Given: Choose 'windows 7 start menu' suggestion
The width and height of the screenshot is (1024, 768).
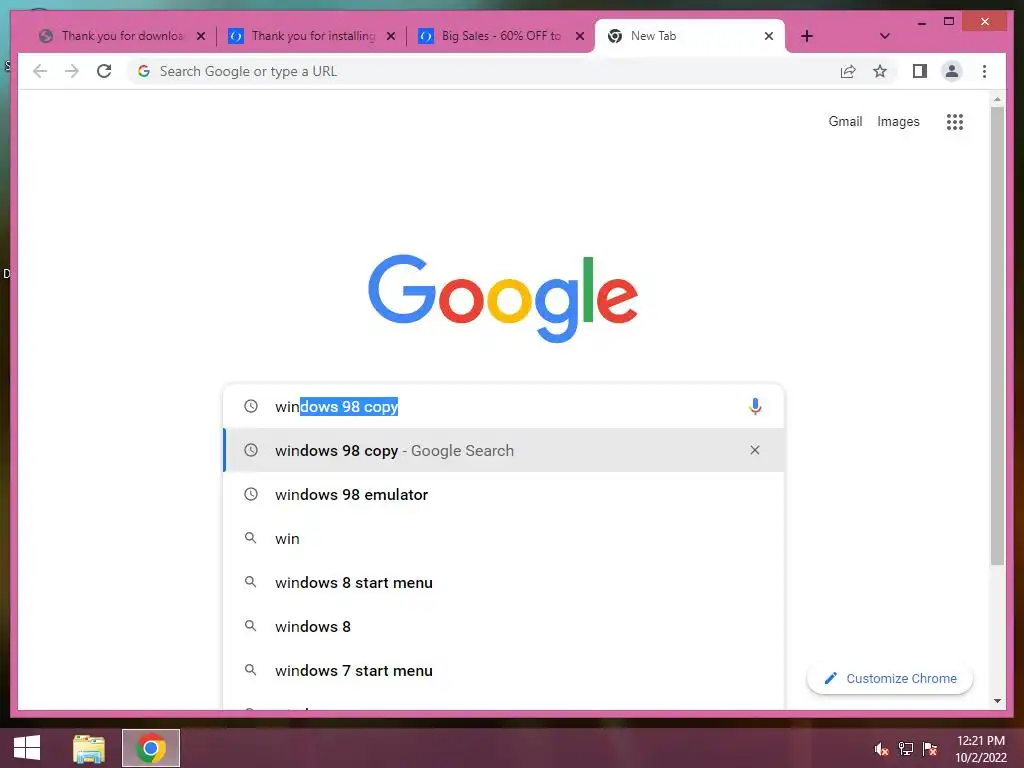Looking at the screenshot, I should (504, 670).
